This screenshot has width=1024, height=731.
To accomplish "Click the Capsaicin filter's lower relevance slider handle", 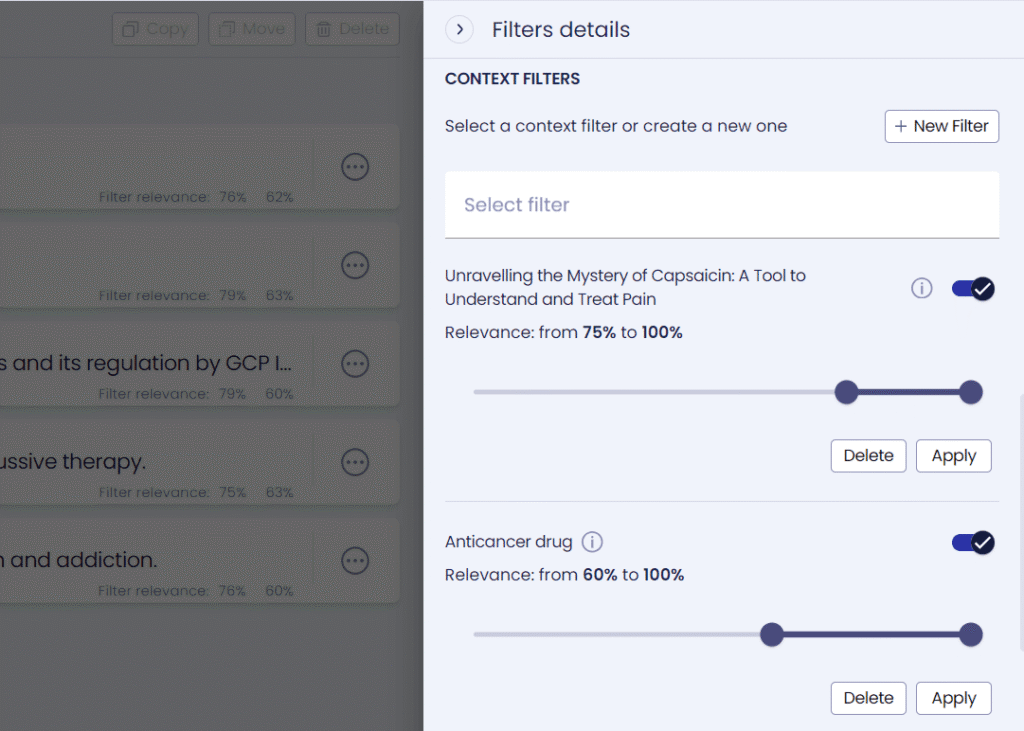I will tap(846, 393).
